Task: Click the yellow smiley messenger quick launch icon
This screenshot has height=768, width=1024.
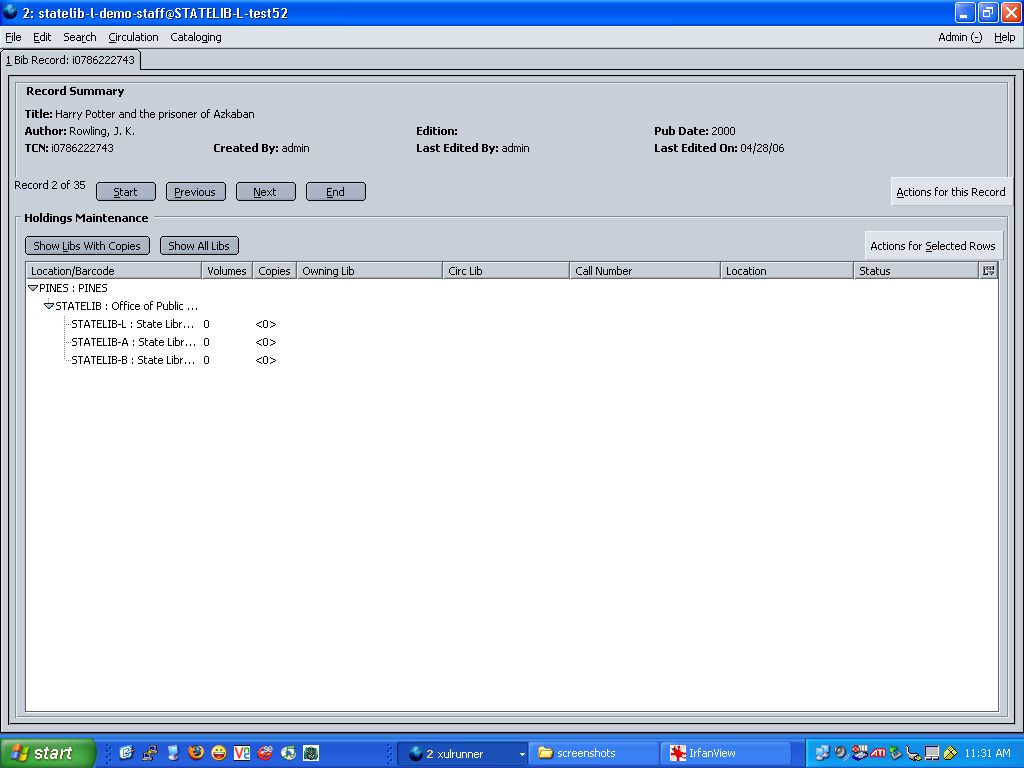Action: [x=218, y=753]
